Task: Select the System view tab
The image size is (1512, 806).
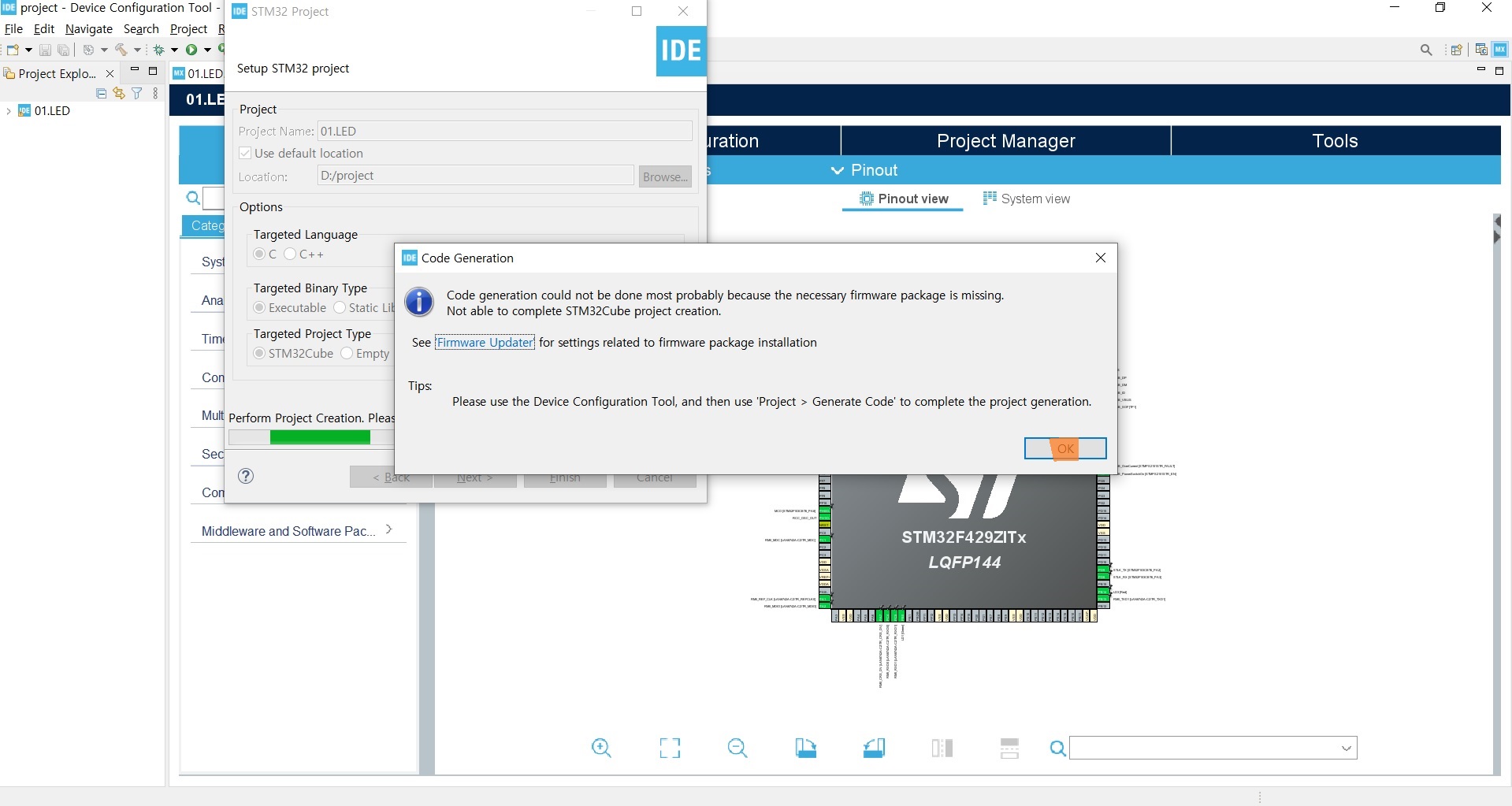Action: click(x=1027, y=199)
